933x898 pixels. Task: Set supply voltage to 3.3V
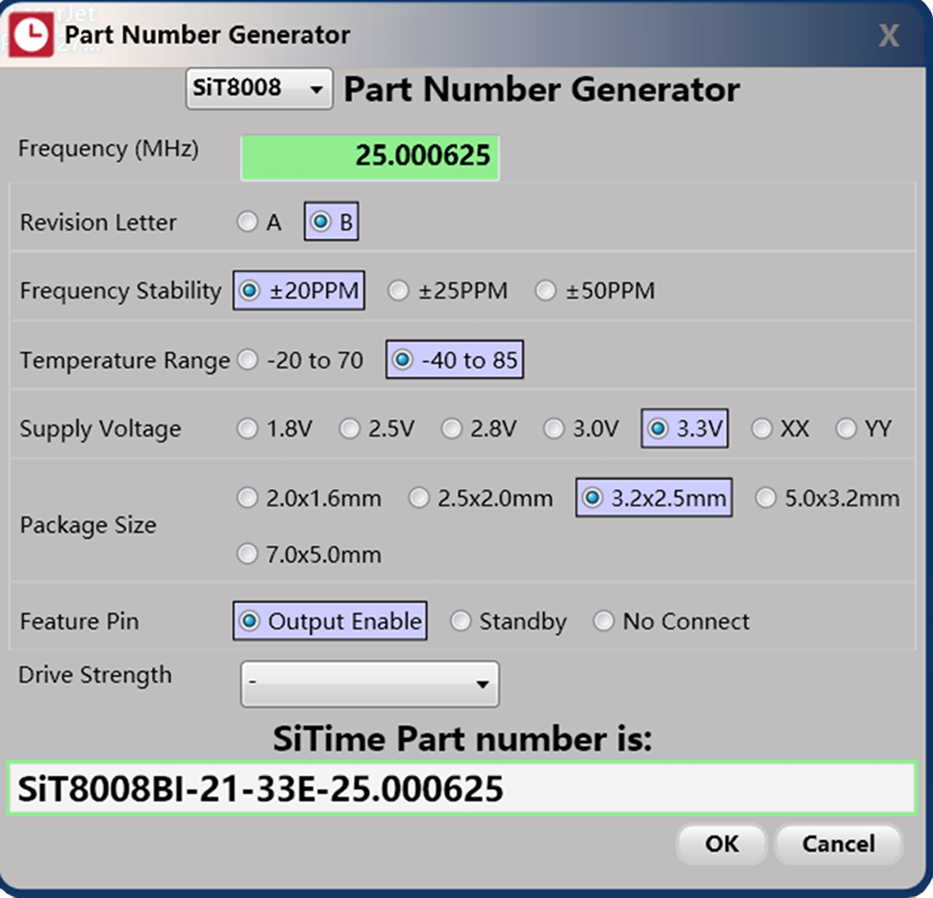(x=684, y=428)
